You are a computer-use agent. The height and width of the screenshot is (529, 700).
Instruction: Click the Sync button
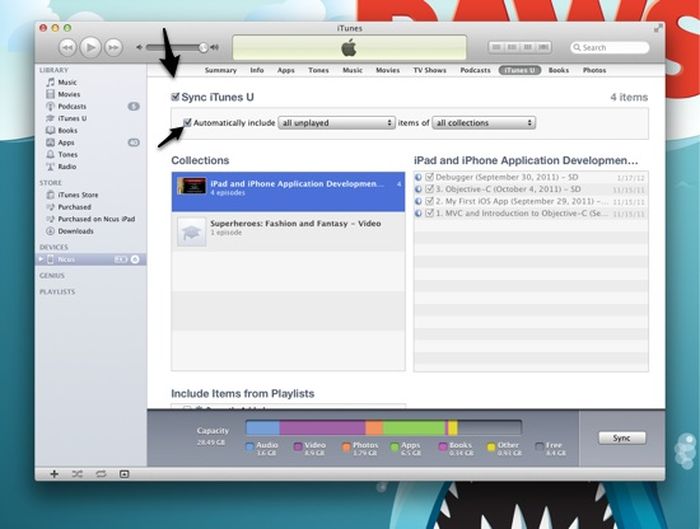click(622, 438)
